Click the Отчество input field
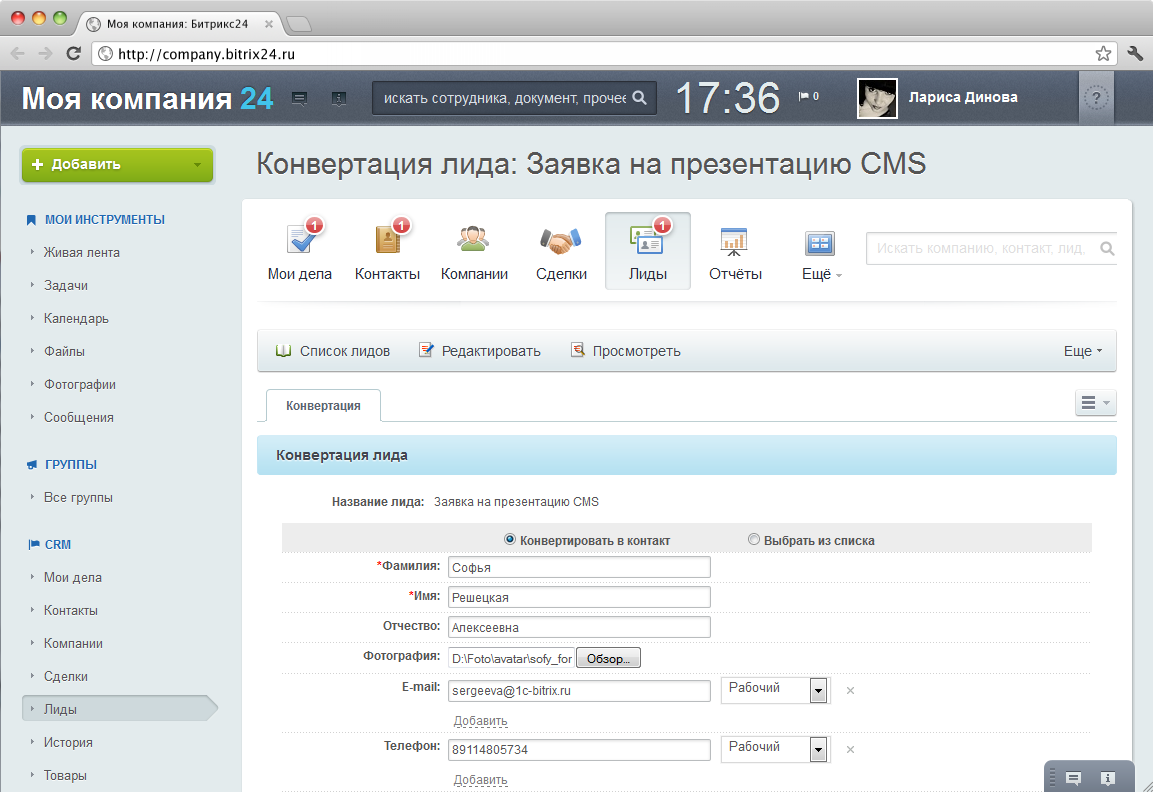Screen dimensions: 1153x792 [x=579, y=628]
